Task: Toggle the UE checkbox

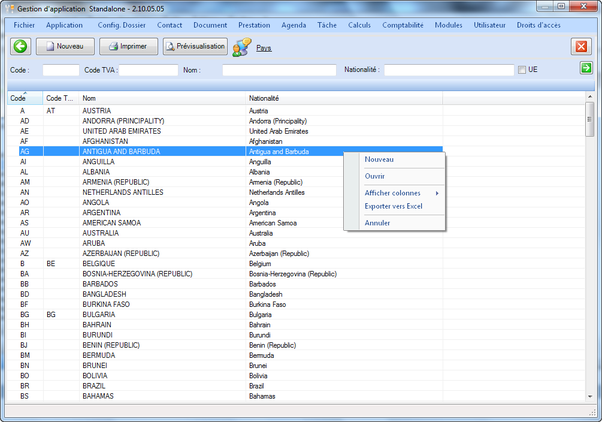Action: point(521,70)
